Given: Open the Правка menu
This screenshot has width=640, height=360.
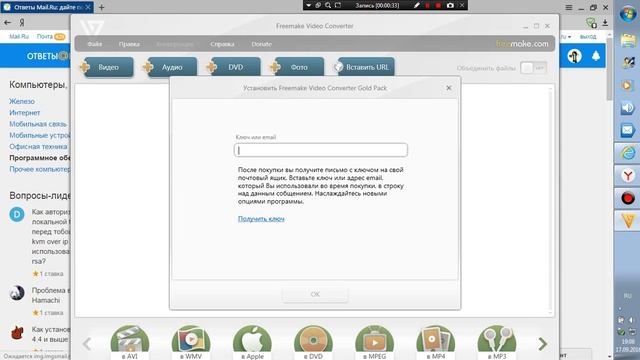Looking at the screenshot, I should click(x=129, y=44).
